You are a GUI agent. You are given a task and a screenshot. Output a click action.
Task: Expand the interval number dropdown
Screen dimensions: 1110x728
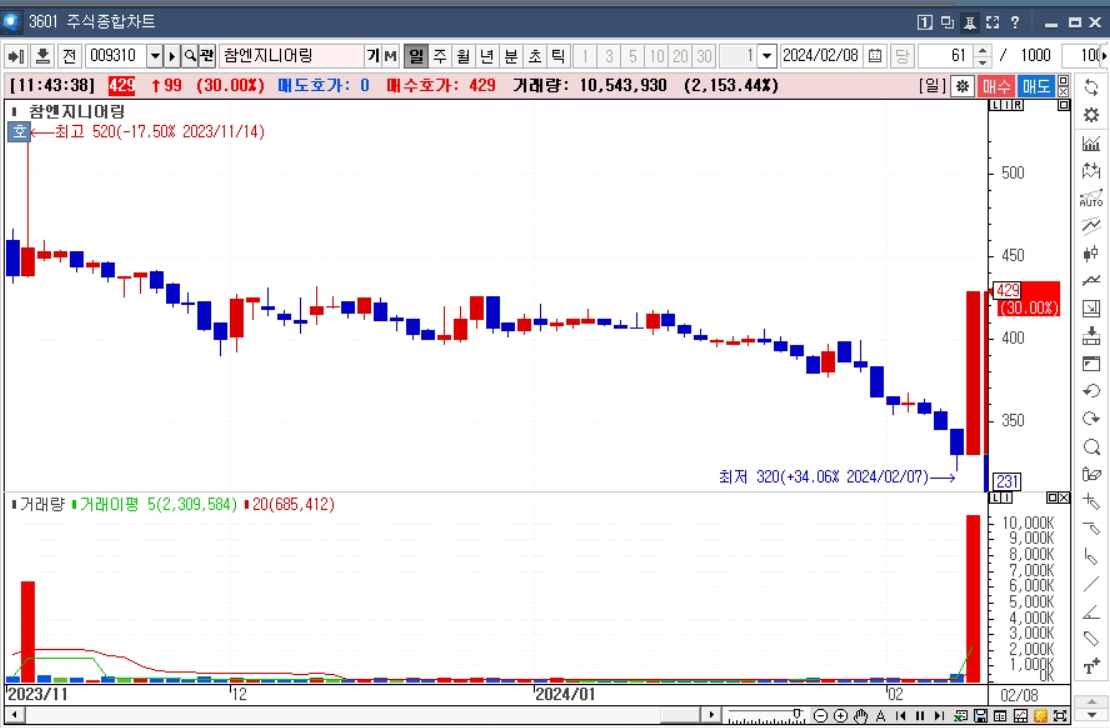[767, 55]
